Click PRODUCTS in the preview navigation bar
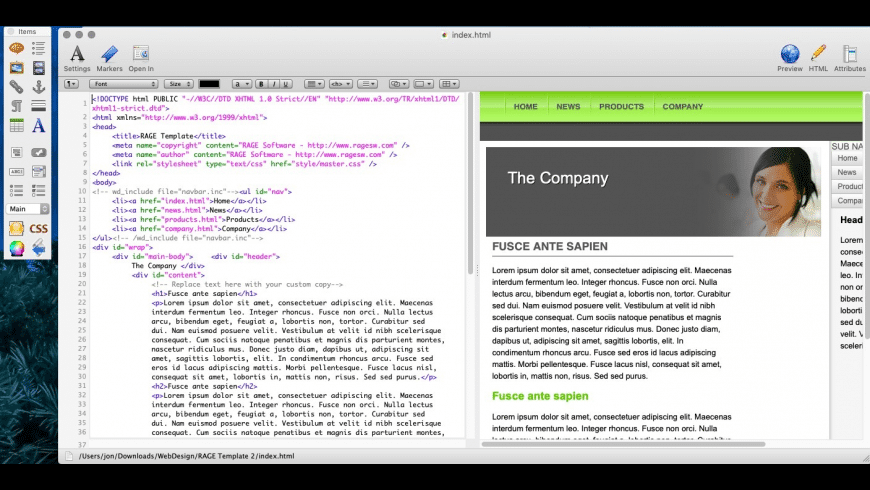 click(x=621, y=107)
